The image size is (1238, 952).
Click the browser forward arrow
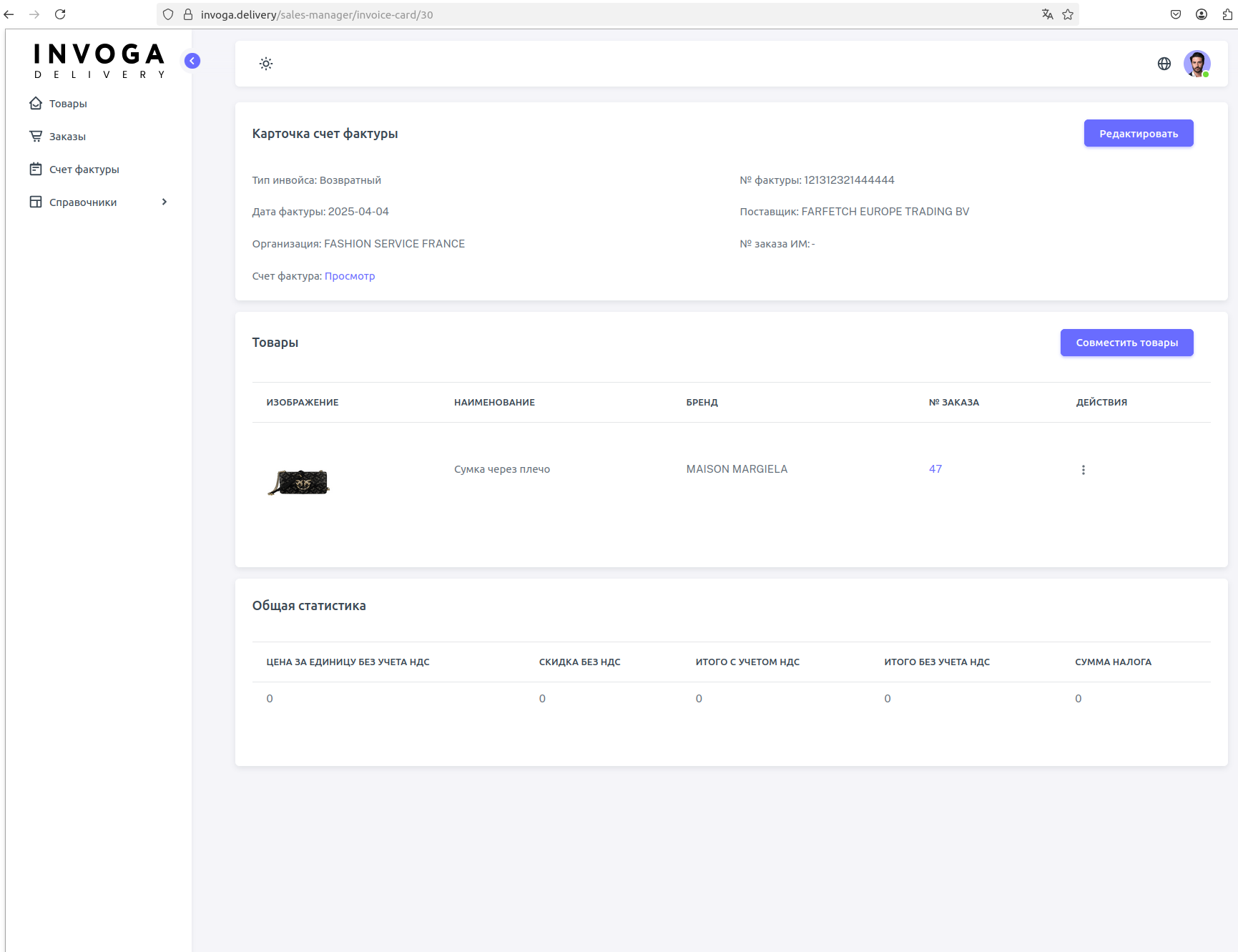34,14
